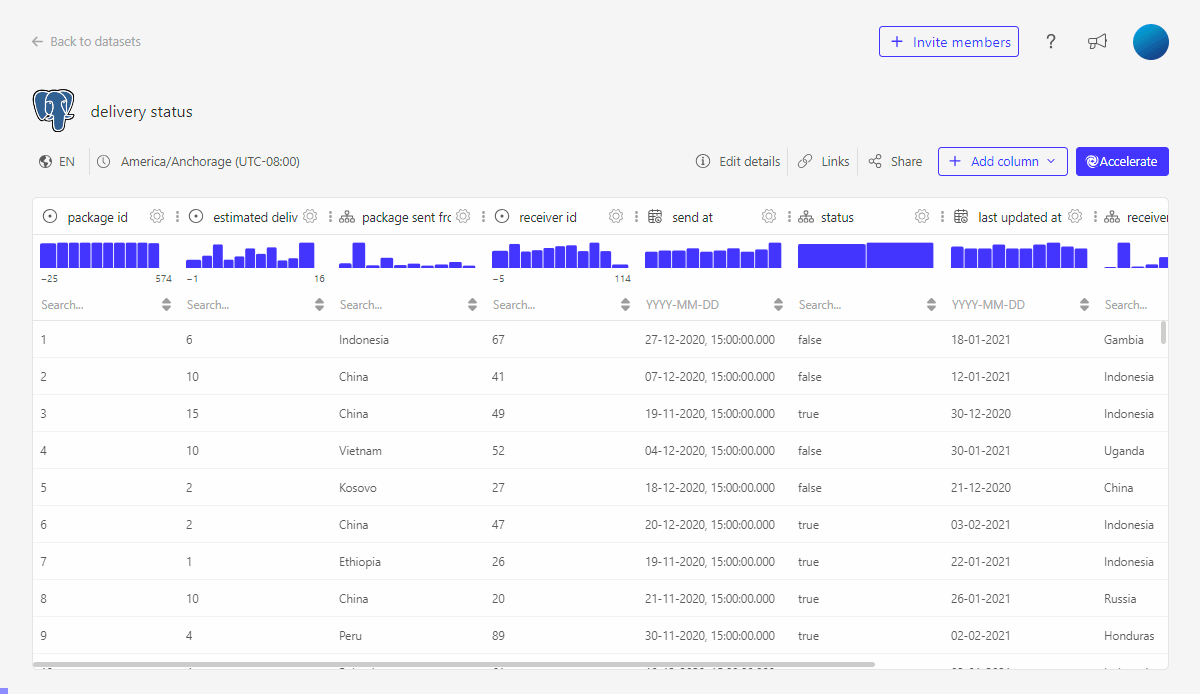Viewport: 1200px width, 694px height.
Task: Toggle sorting on package id search column
Action: pos(166,304)
